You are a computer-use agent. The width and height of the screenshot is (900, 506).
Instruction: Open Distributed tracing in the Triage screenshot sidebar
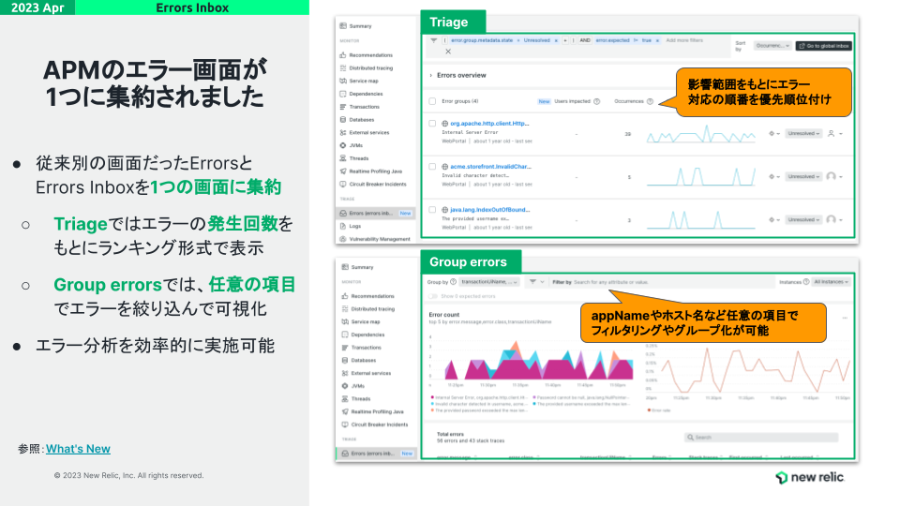[366, 68]
